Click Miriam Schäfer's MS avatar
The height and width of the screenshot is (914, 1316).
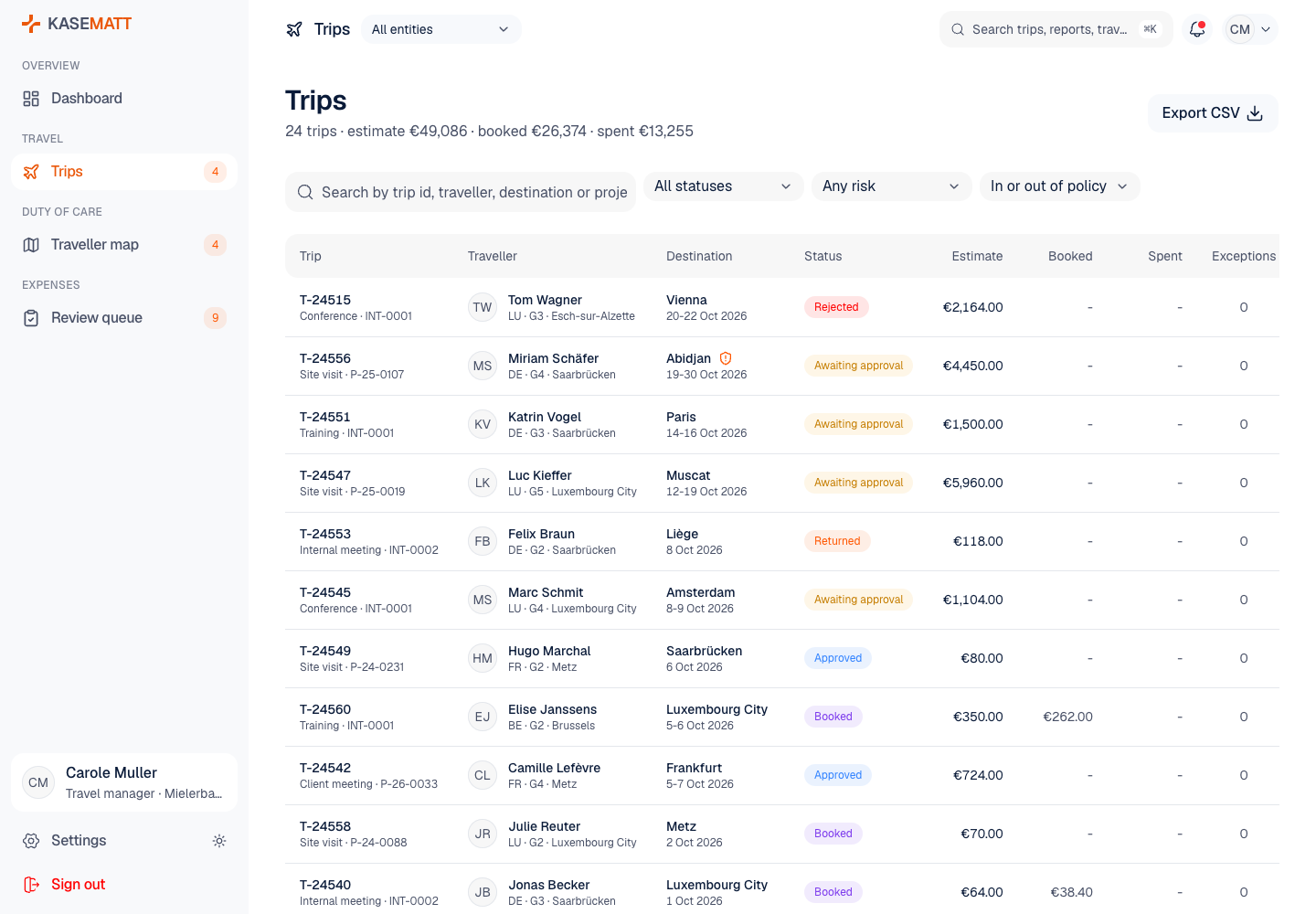tap(483, 366)
